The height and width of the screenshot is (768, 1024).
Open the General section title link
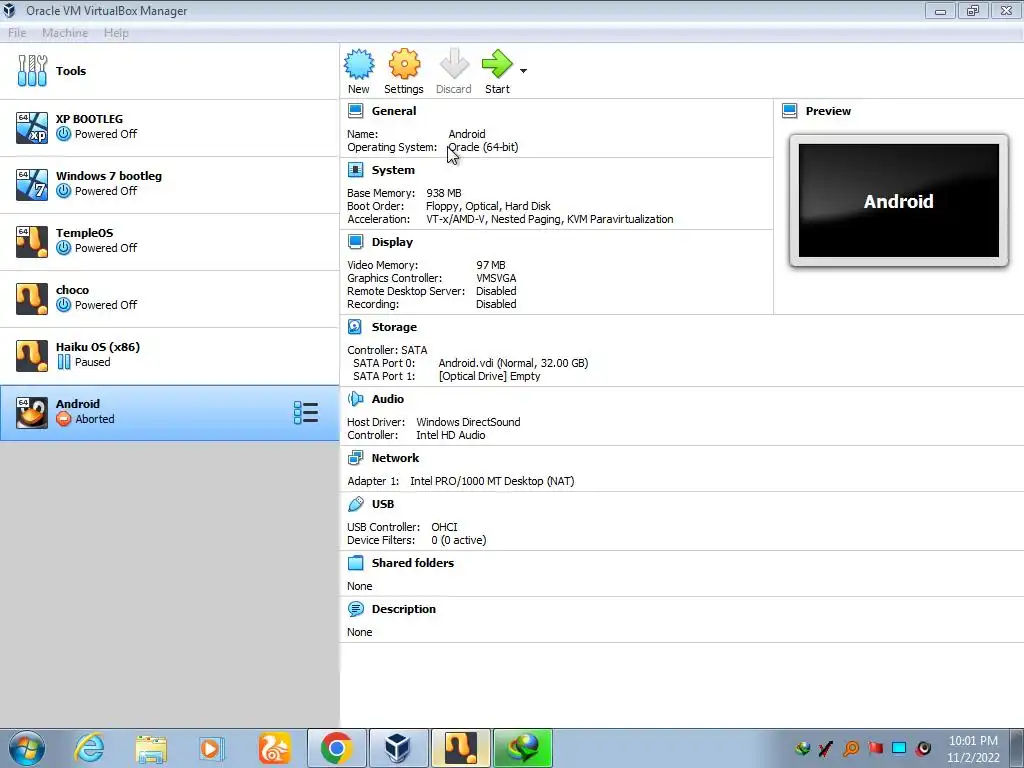click(394, 111)
